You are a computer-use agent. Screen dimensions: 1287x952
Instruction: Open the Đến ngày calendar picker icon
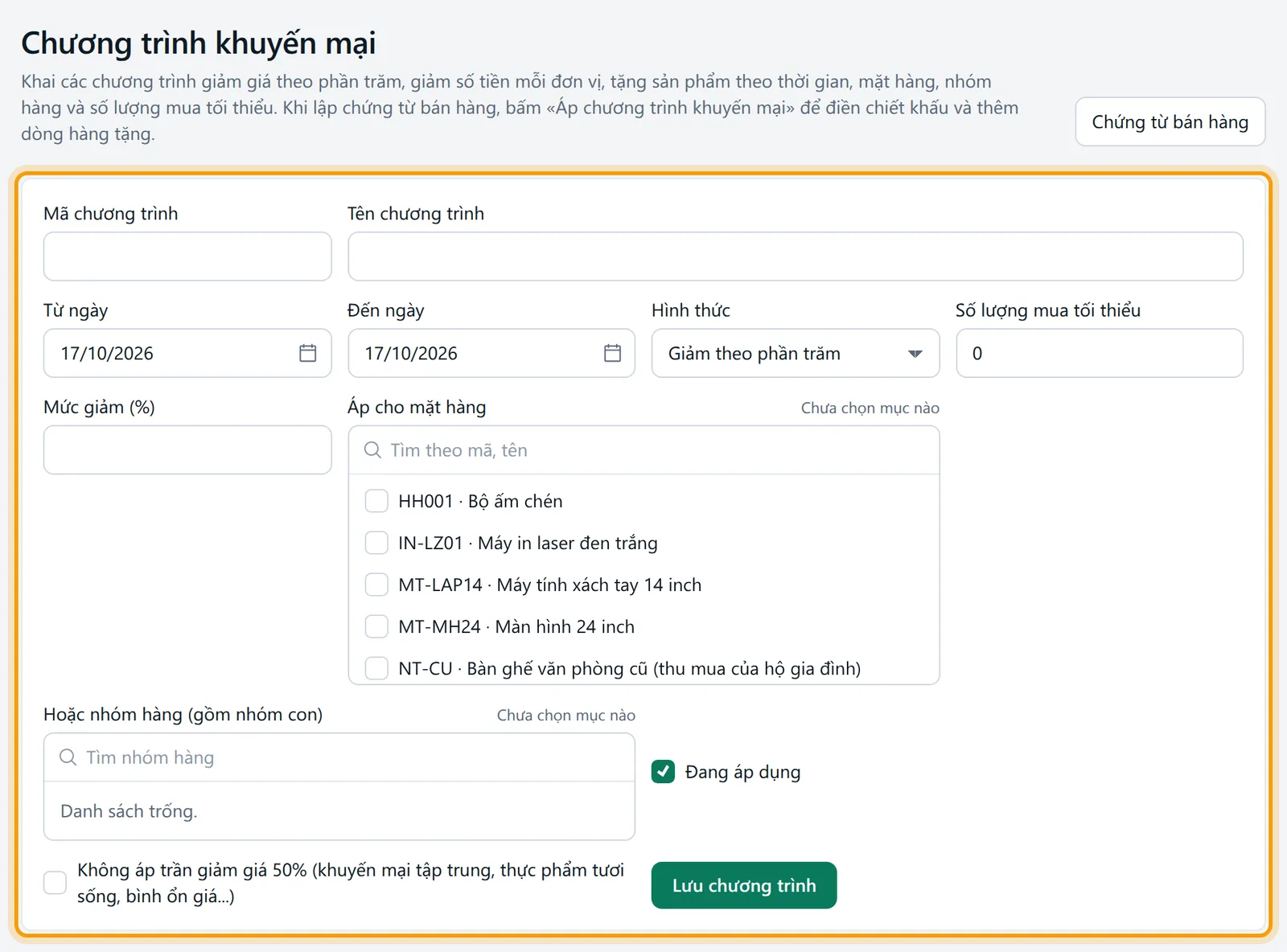[612, 353]
